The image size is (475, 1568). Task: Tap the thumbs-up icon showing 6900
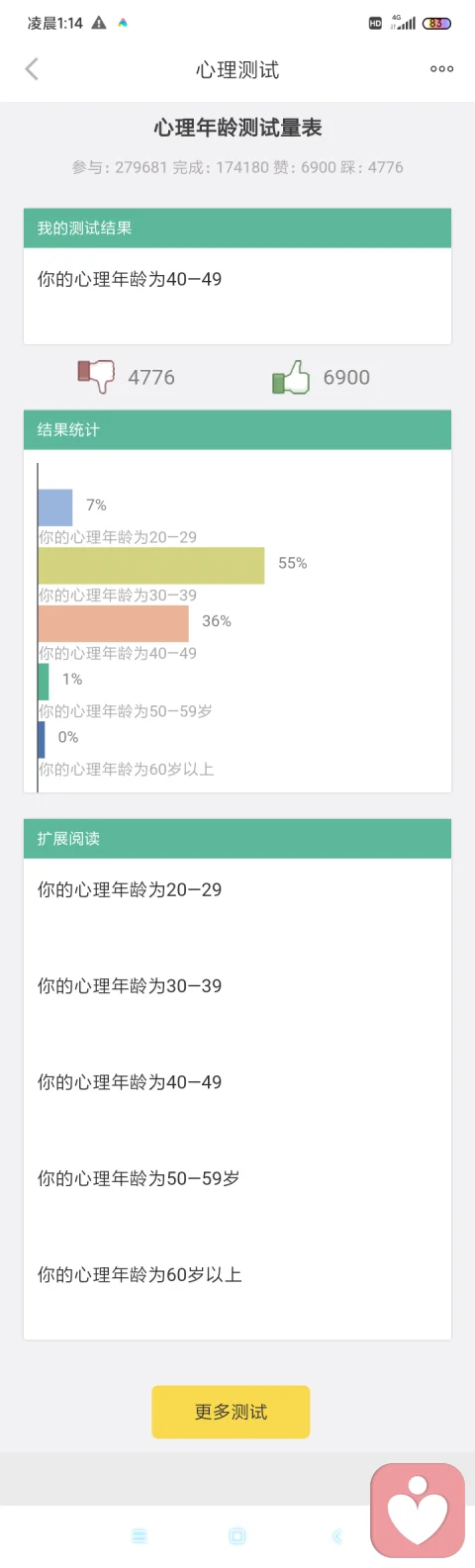pyautogui.click(x=291, y=377)
